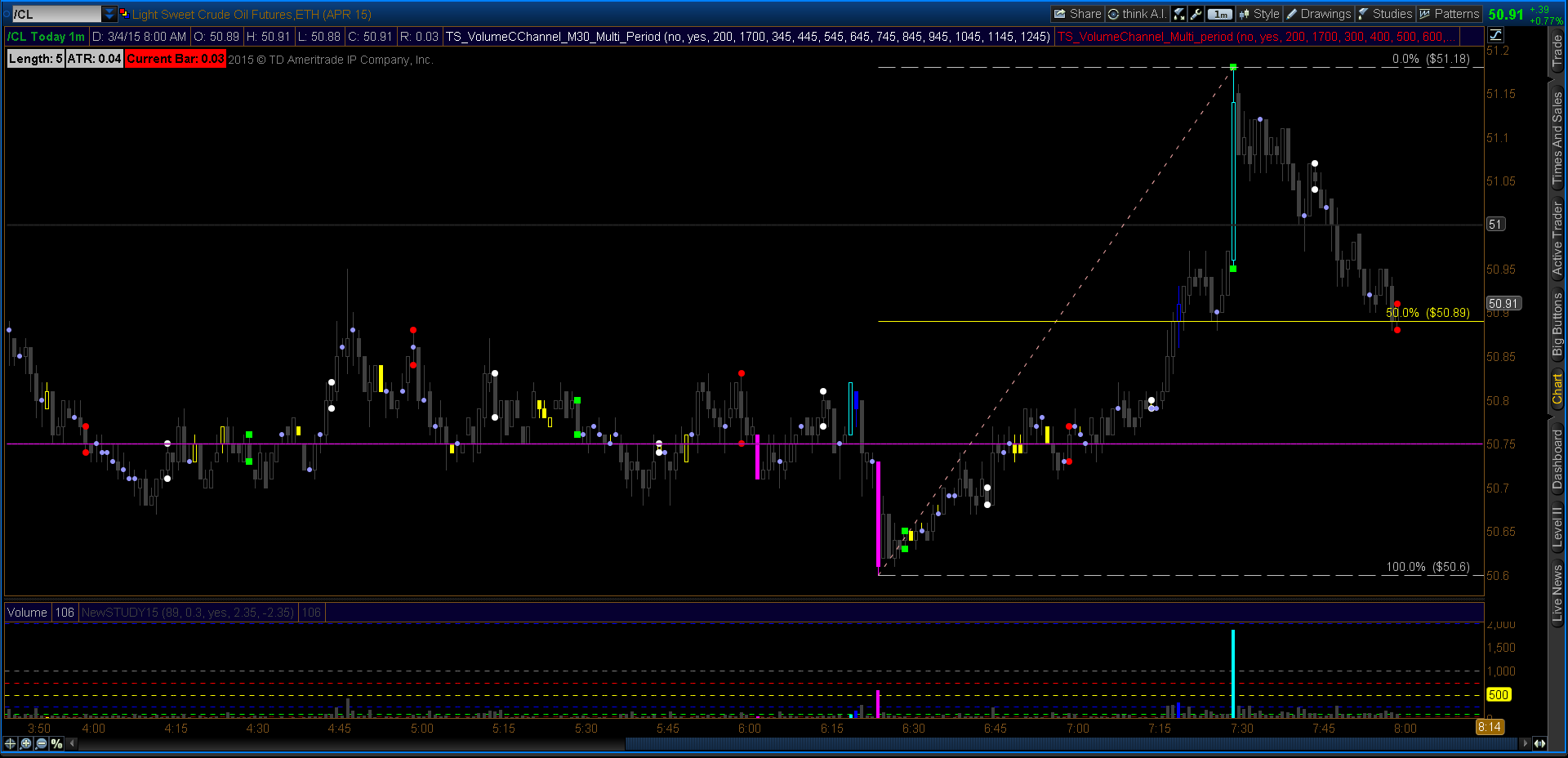Click the Share icon button
Viewport: 1568px width, 758px height.
(x=1077, y=14)
